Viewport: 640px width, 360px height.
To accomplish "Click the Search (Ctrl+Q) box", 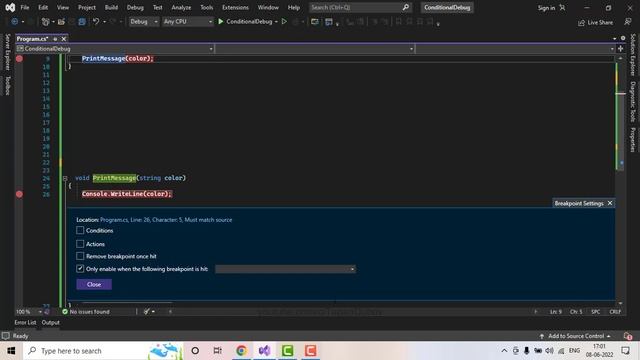I will tap(360, 7).
